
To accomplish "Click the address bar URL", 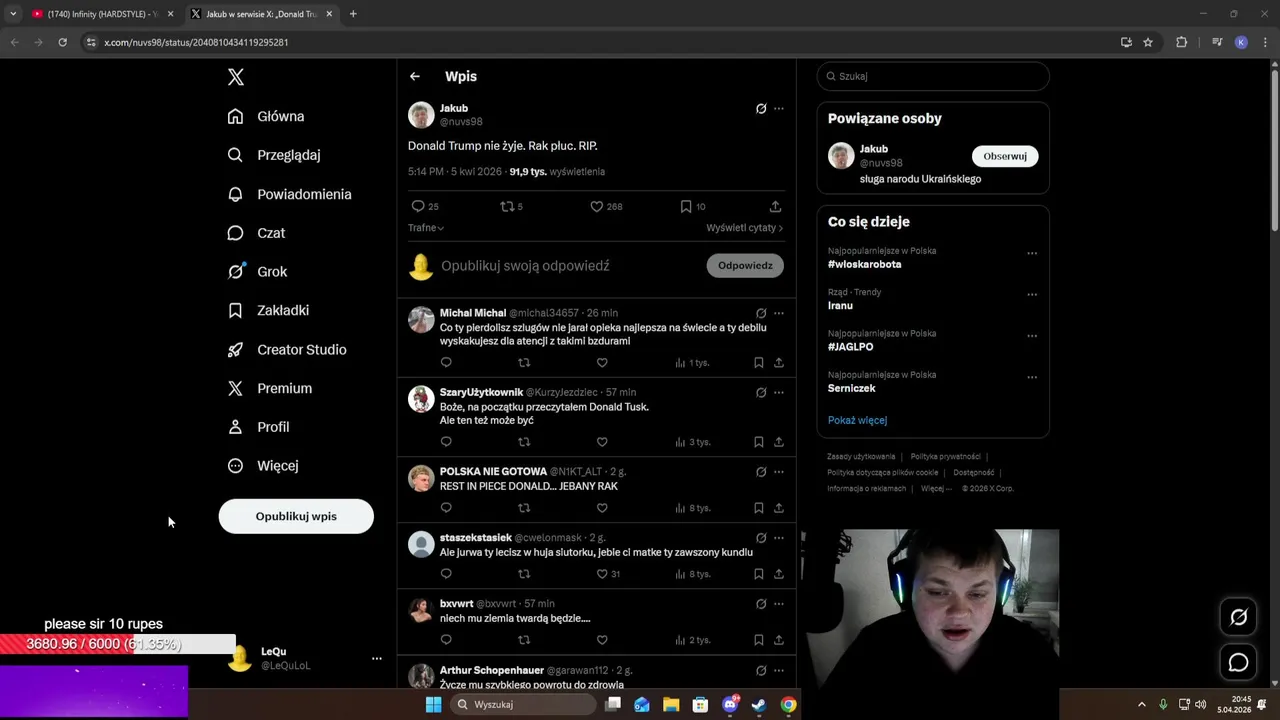I will coord(196,42).
